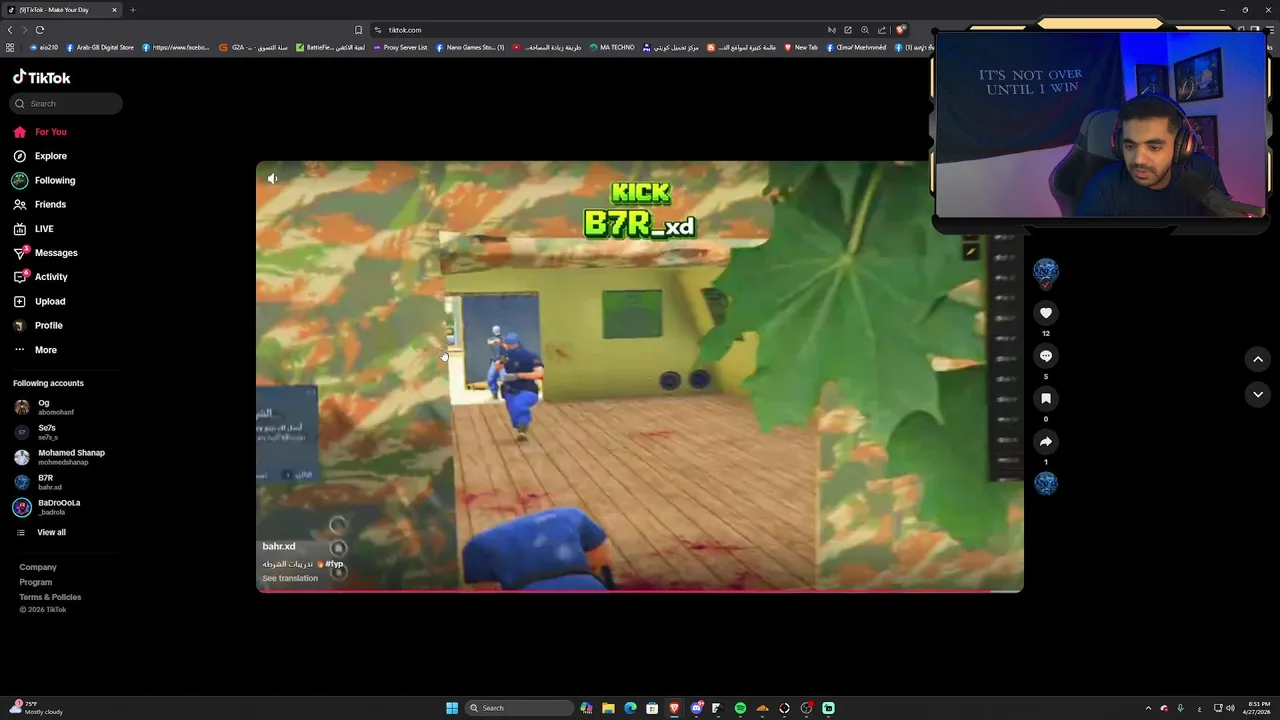The width and height of the screenshot is (1280, 720).
Task: Seek on the video progress bar
Action: tap(640, 591)
